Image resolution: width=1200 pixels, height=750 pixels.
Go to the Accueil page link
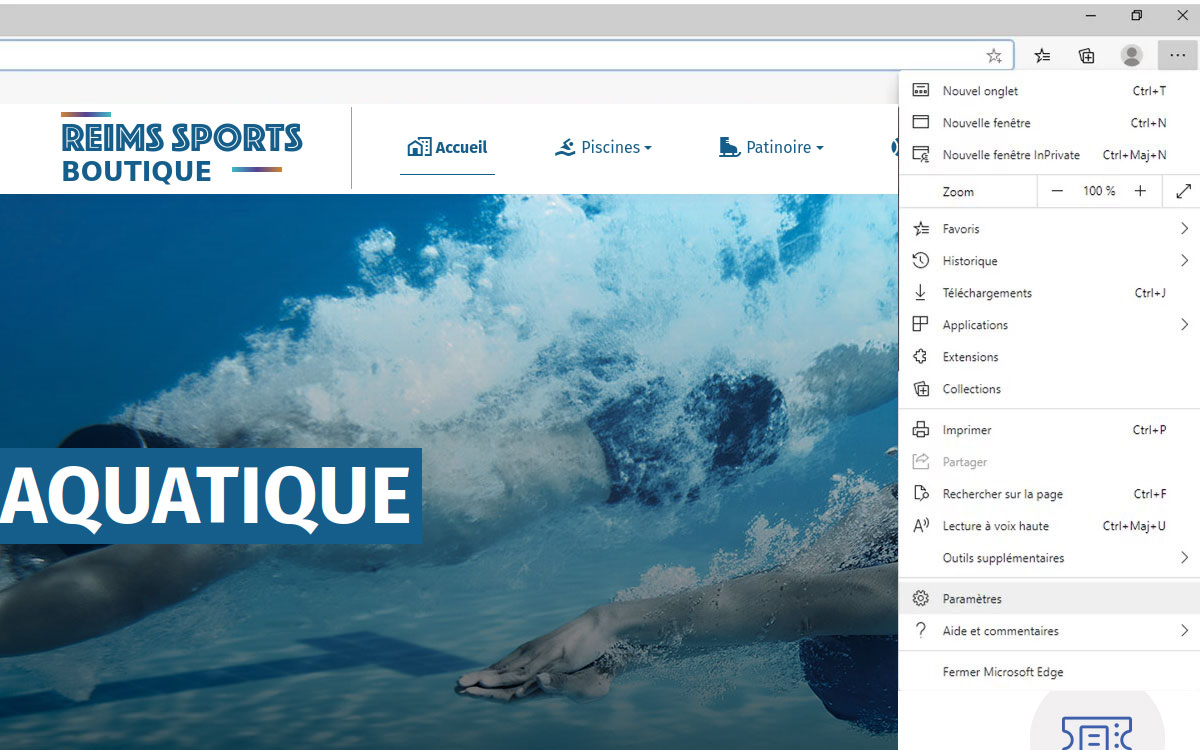coord(447,148)
